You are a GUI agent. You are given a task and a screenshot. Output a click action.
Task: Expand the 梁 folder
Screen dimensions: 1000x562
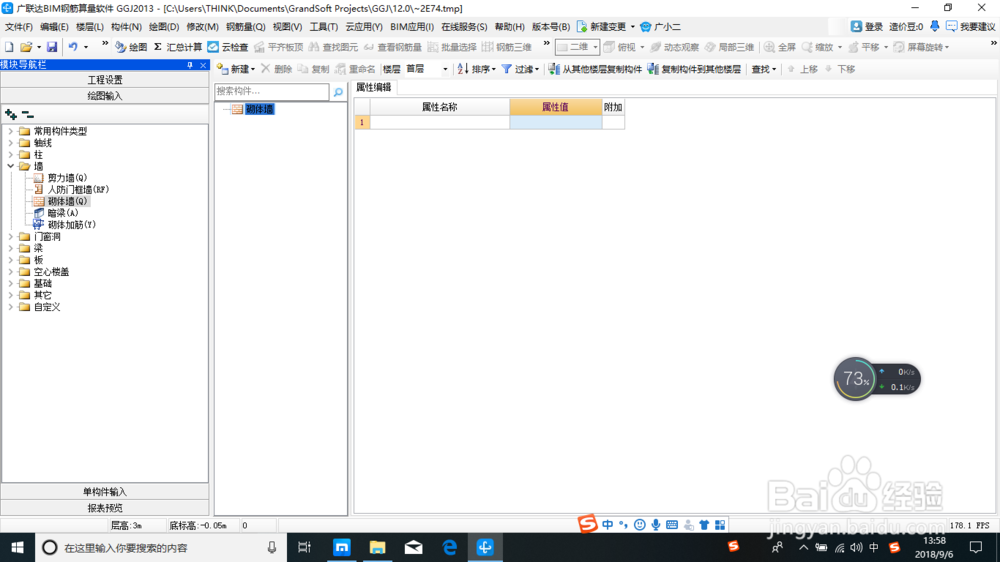[10, 248]
